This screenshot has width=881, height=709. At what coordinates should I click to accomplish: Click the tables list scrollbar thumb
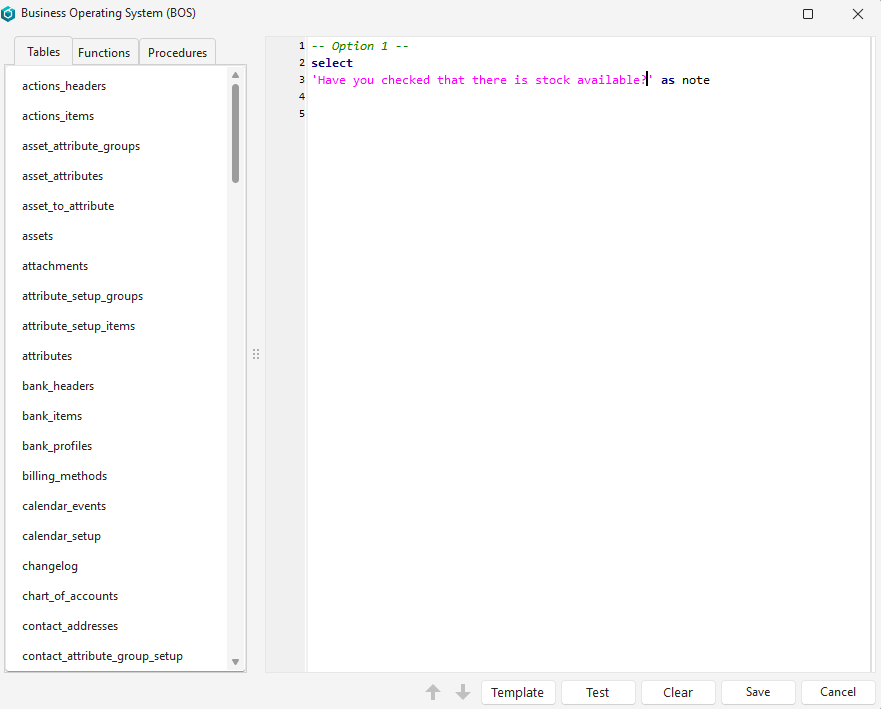(235, 134)
